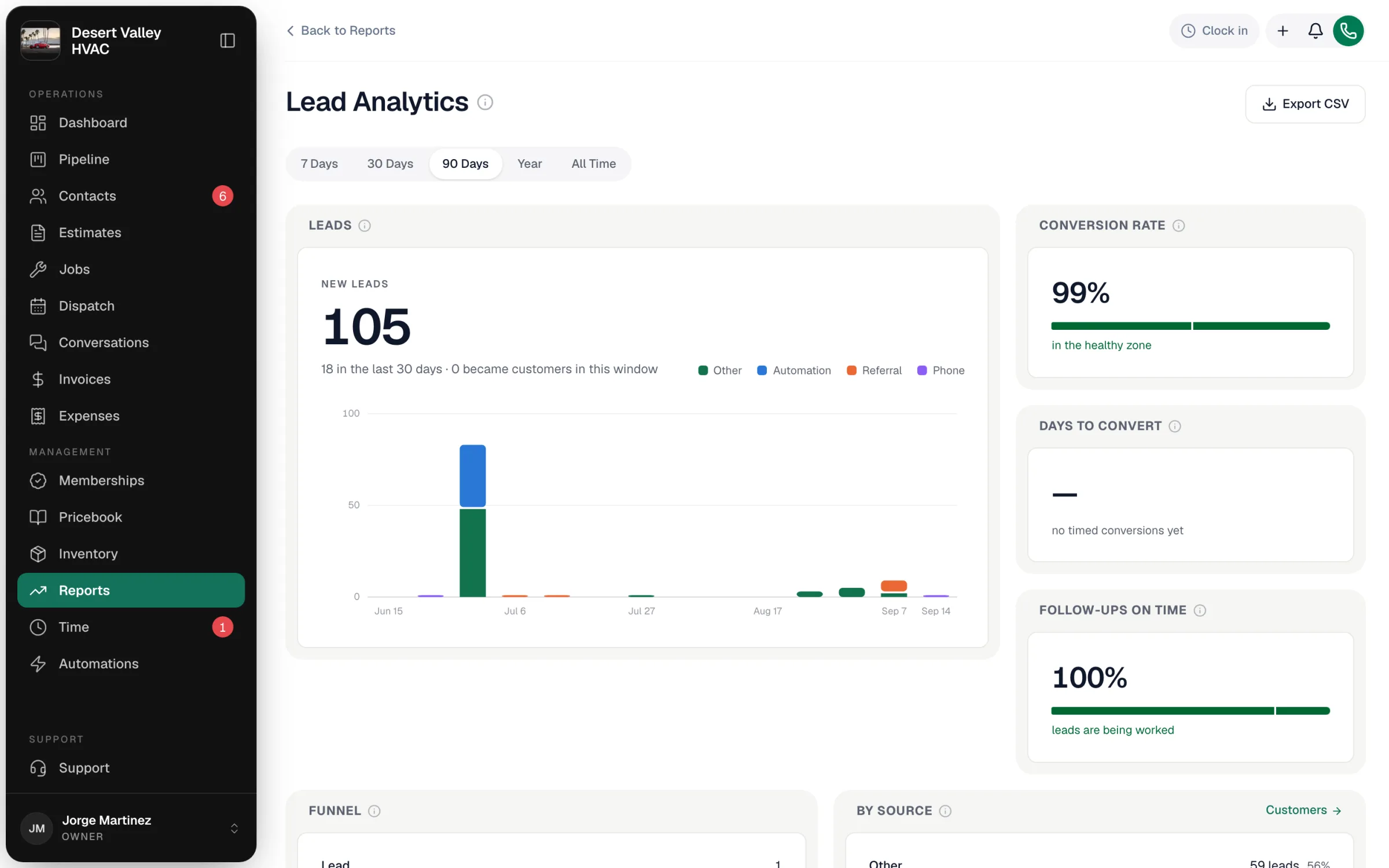Screen dimensions: 1389x868
Task: Click the 99% conversion rate value
Action: click(1081, 293)
